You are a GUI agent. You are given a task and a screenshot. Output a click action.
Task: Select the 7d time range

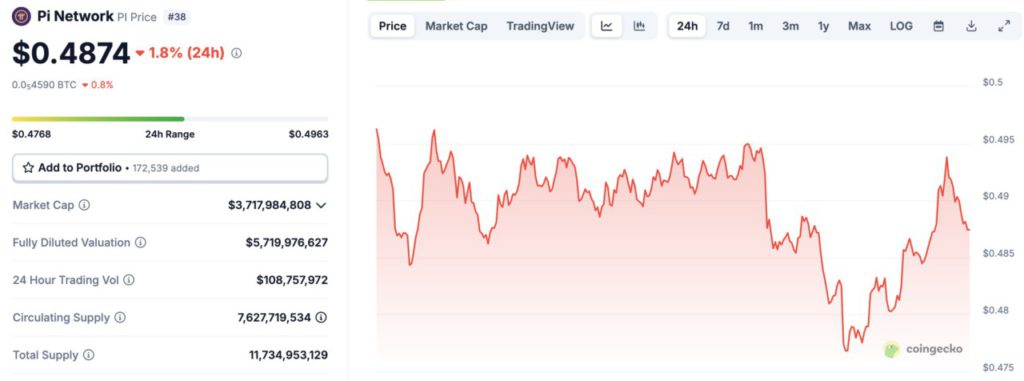coord(723,26)
